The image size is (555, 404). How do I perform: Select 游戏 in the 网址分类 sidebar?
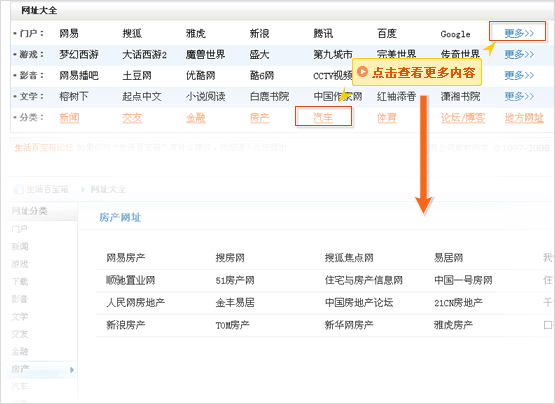click(19, 264)
